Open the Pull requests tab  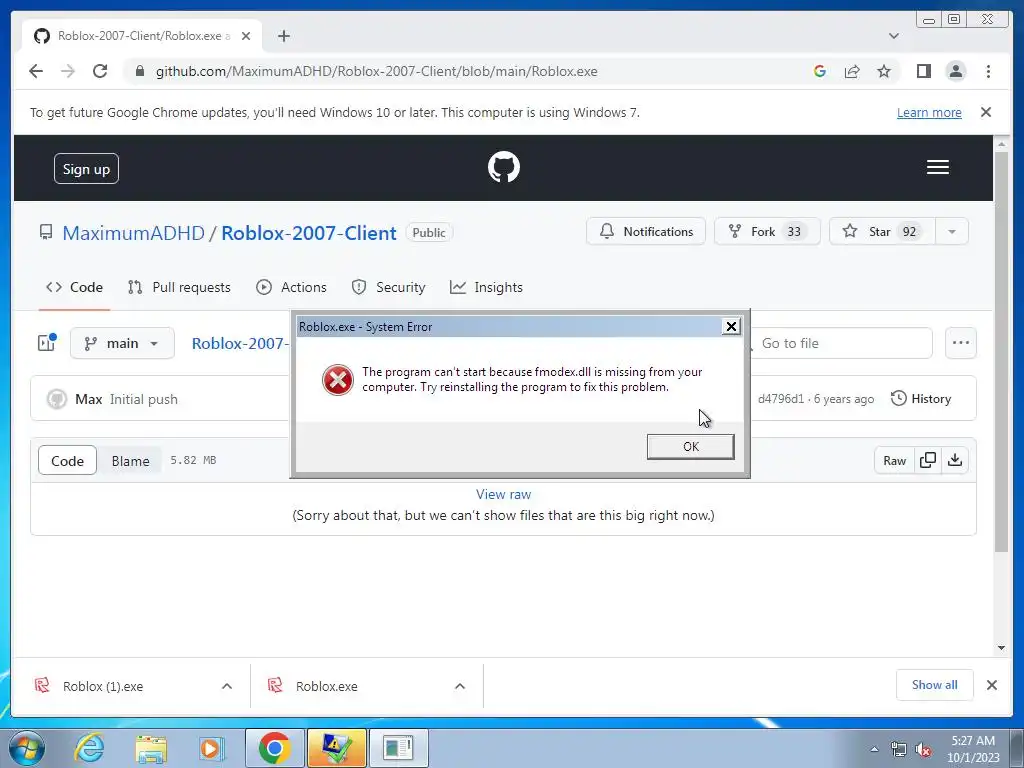click(180, 287)
